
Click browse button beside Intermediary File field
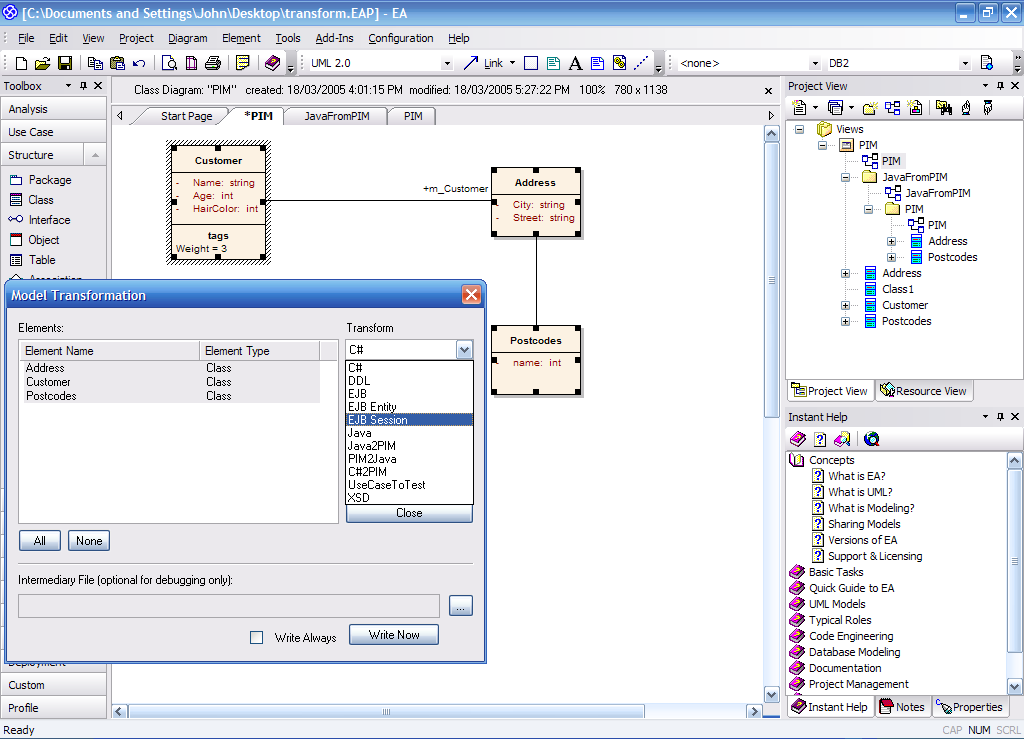[x=460, y=606]
